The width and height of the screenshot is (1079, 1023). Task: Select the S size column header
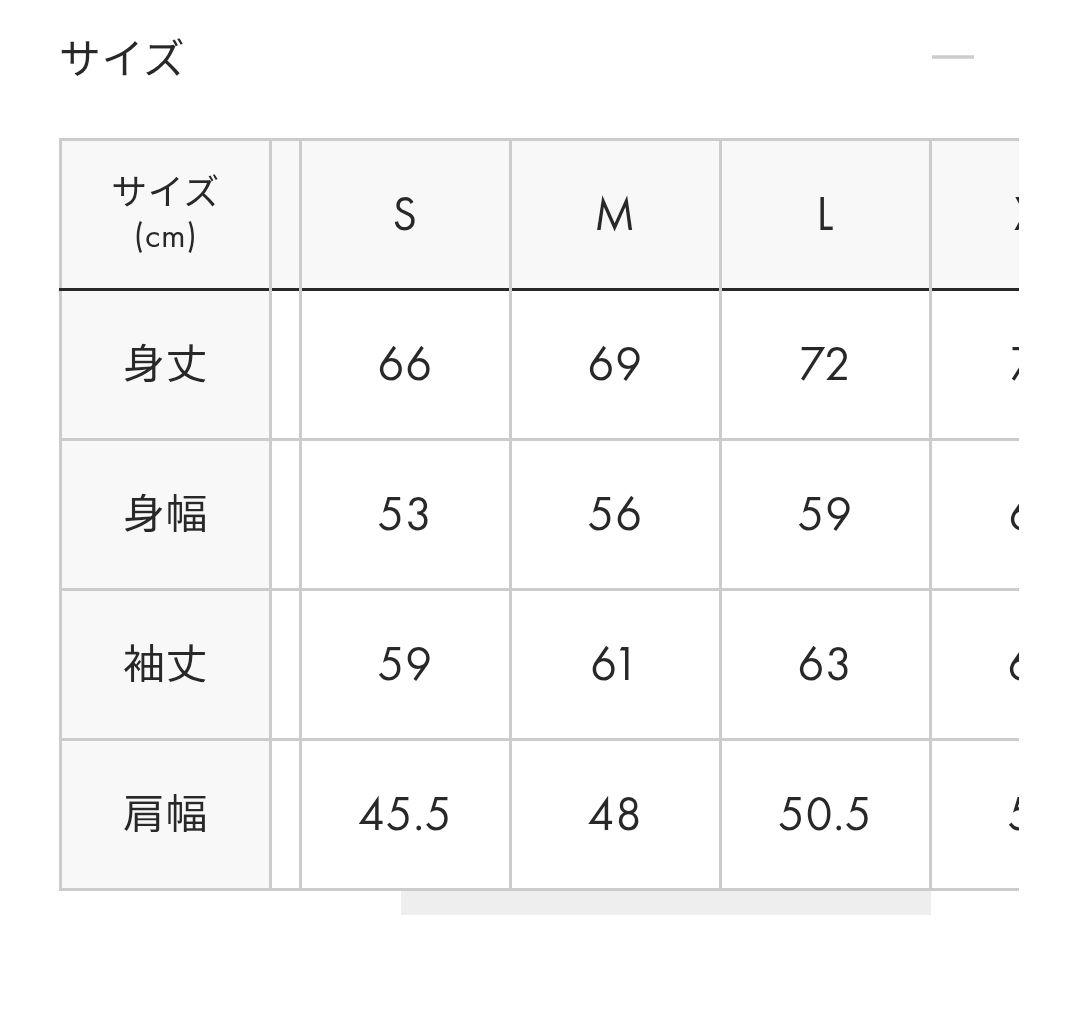(x=404, y=213)
